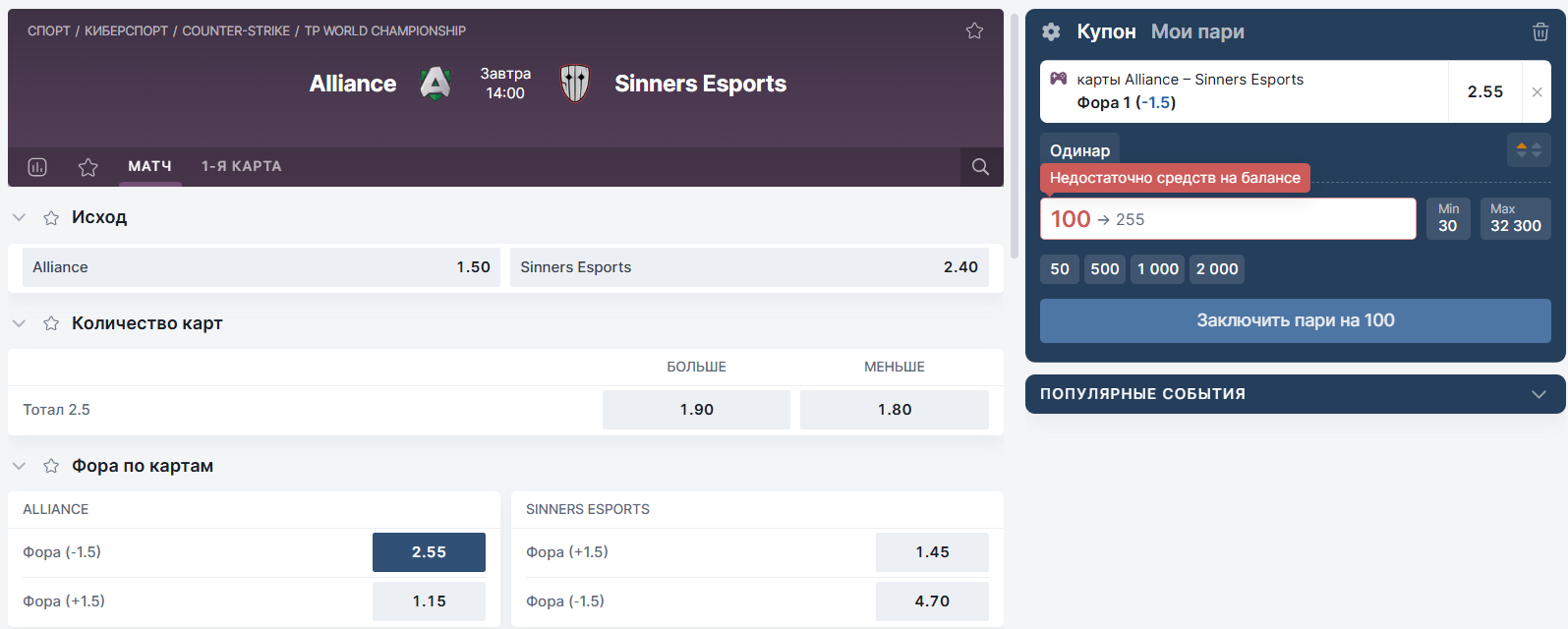This screenshot has height=629, width=1568.
Task: Collapse the Фора по картам section
Action: [19, 466]
